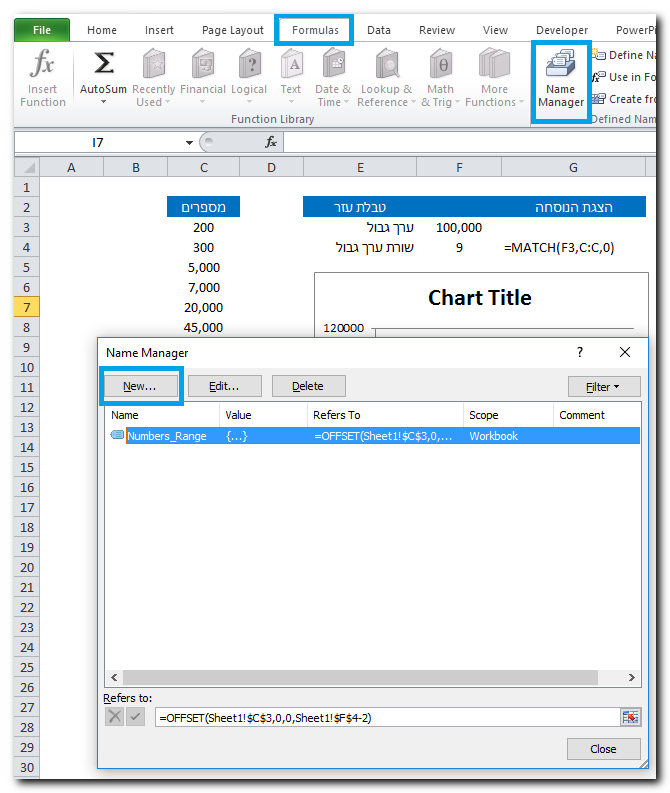Click the Refers to formula input field
Screen dimensions: 670x793
coord(385,718)
